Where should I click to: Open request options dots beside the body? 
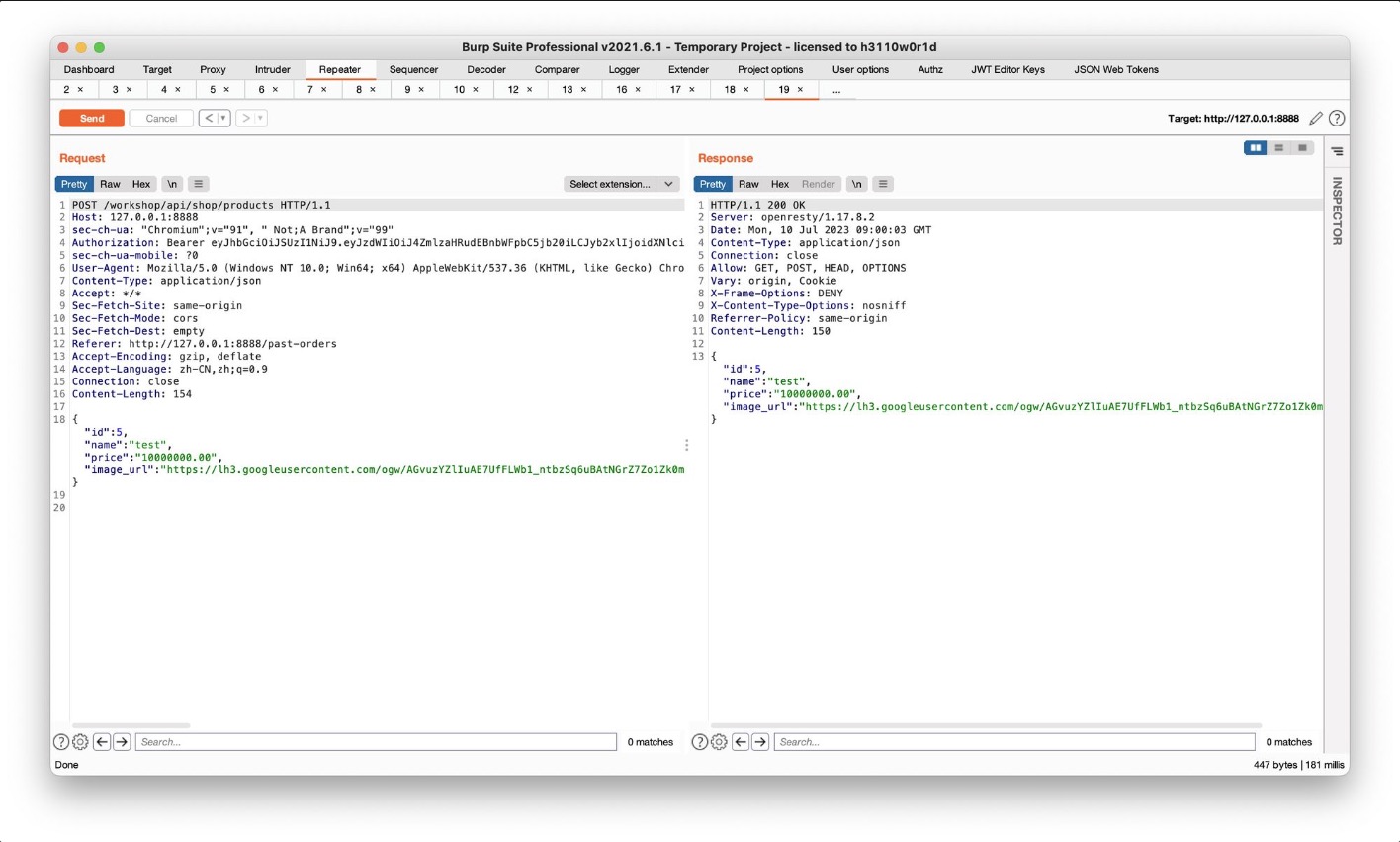click(686, 446)
